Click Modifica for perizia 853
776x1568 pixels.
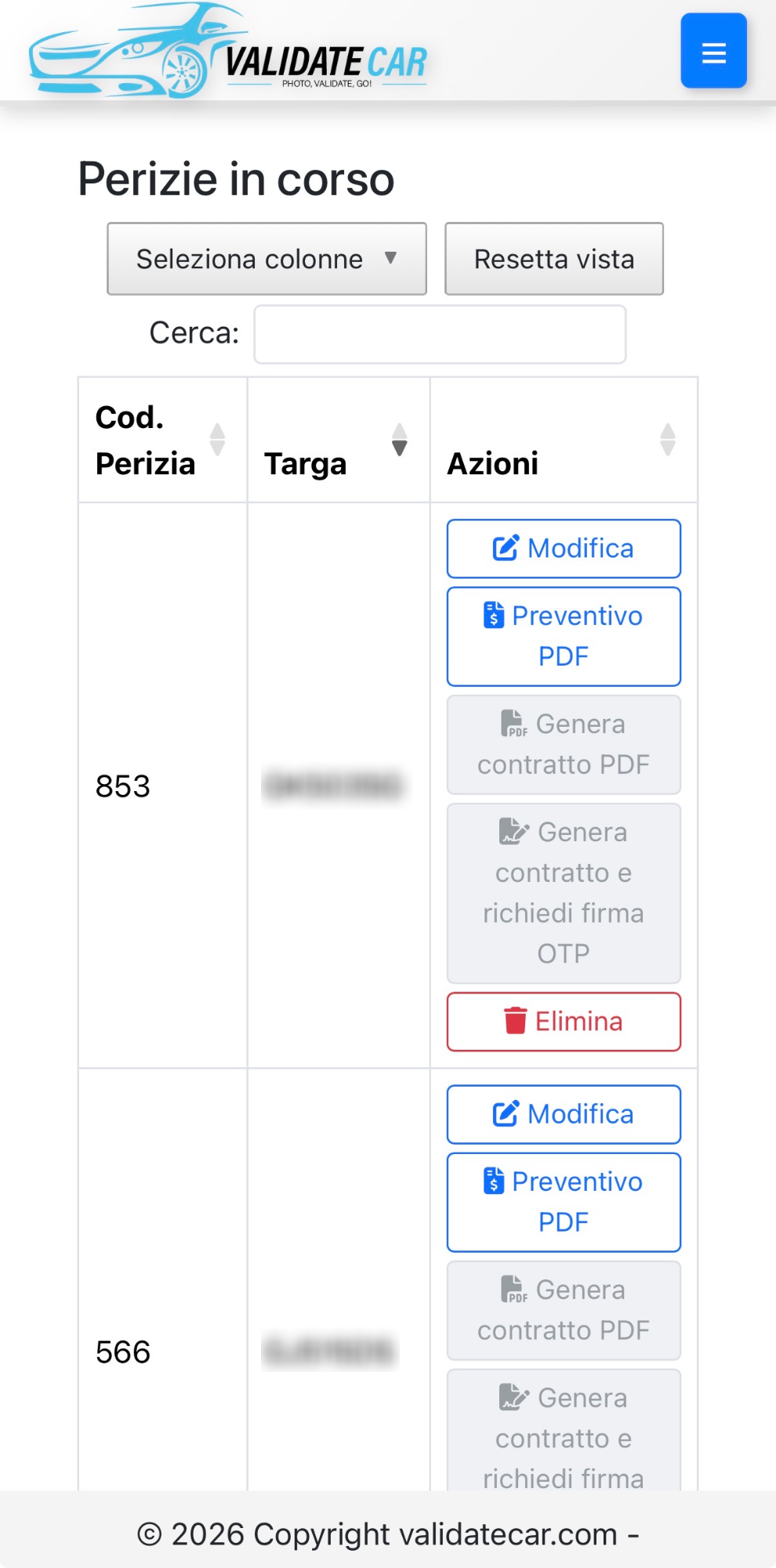563,548
